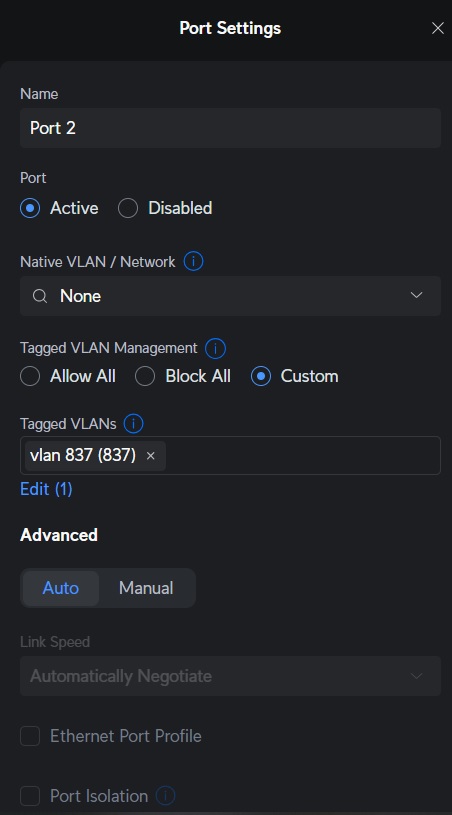Select the Disabled port radio button
Viewport: 452px width, 815px height.
click(128, 208)
